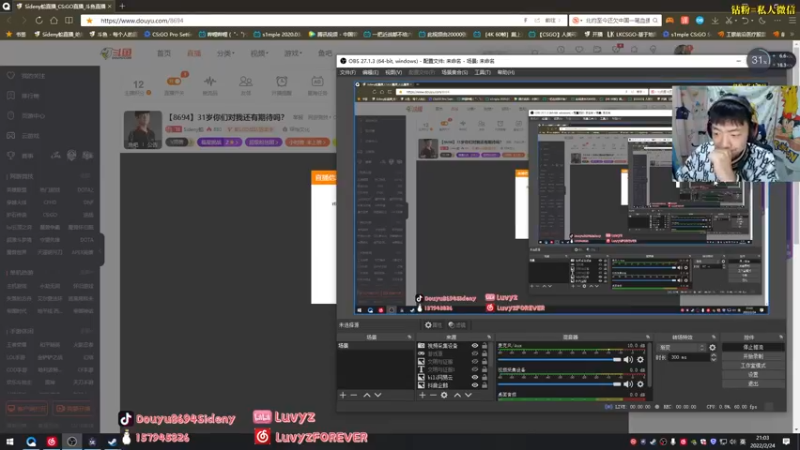This screenshot has height=450, width=800.
Task: Expand the 分类 dropdown in Douyu nav
Action: pos(226,53)
